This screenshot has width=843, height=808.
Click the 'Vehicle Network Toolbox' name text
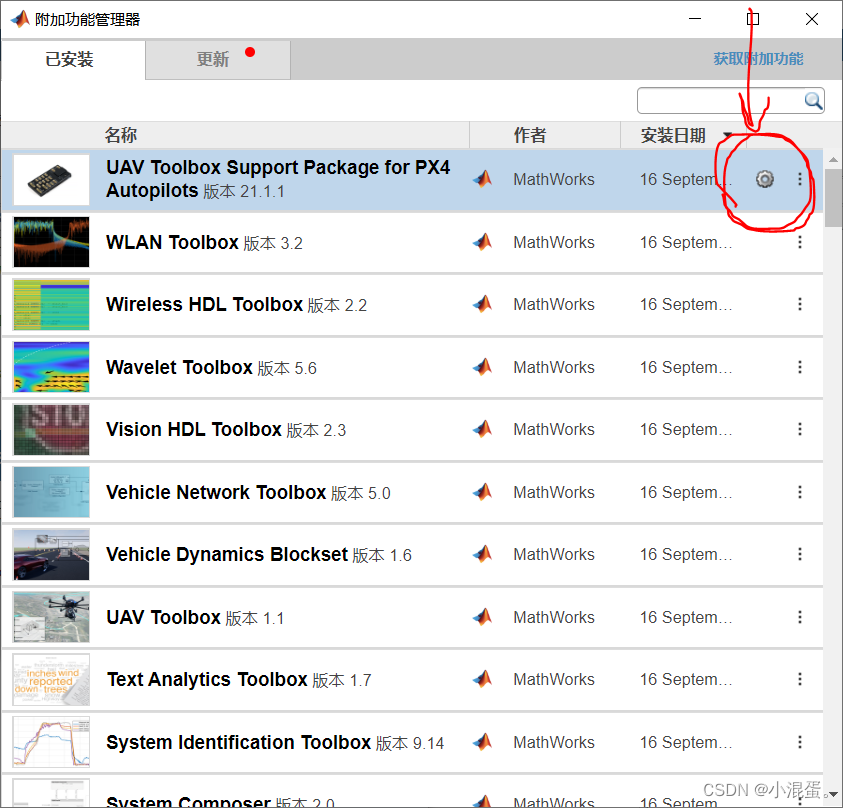[x=216, y=492]
